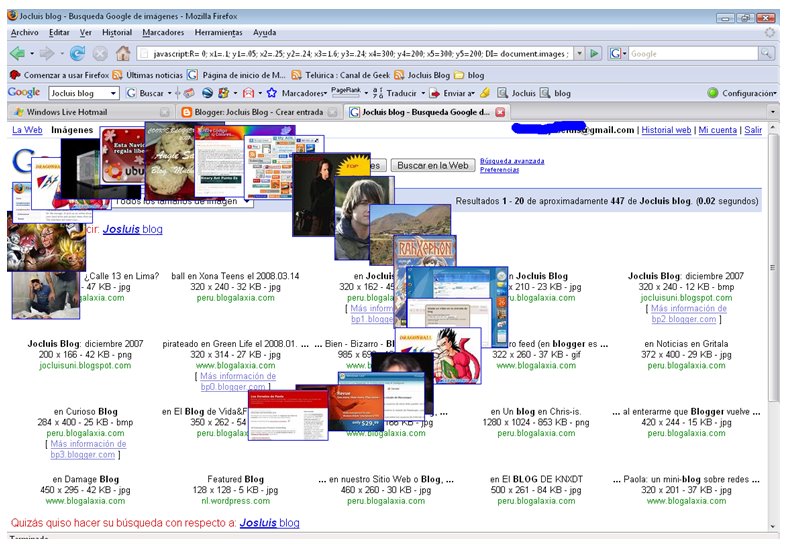The height and width of the screenshot is (546, 787).
Task: Open the Búsqueda avanzada link
Action: tap(512, 161)
